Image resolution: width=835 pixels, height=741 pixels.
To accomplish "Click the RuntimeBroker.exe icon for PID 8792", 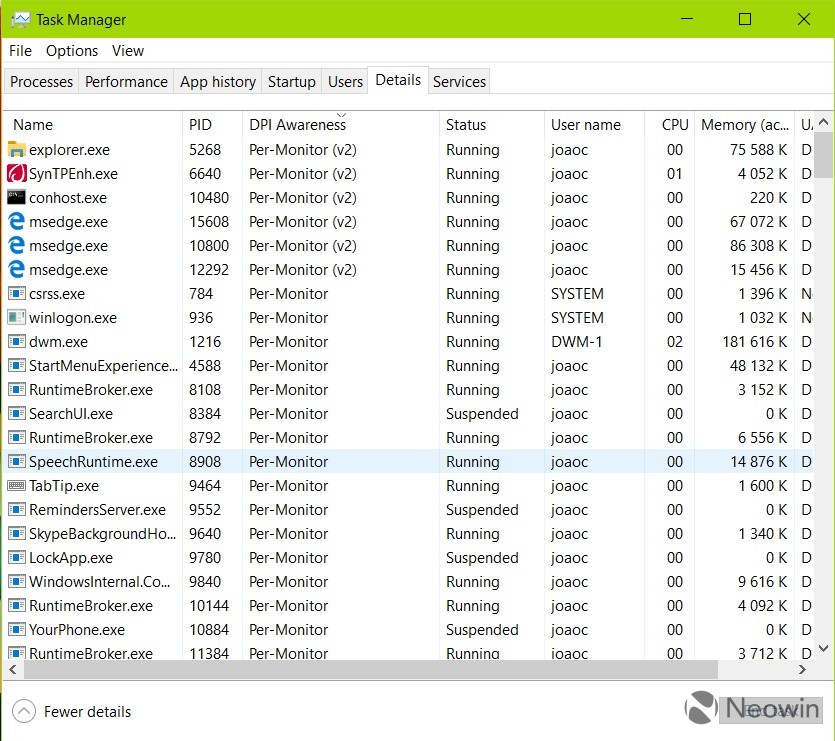I will [17, 437].
